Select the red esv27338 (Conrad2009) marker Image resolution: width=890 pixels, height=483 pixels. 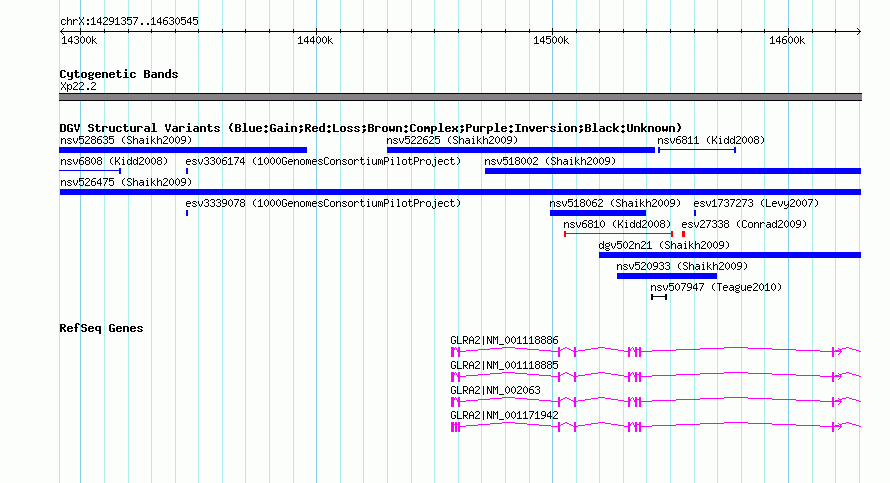[x=683, y=234]
